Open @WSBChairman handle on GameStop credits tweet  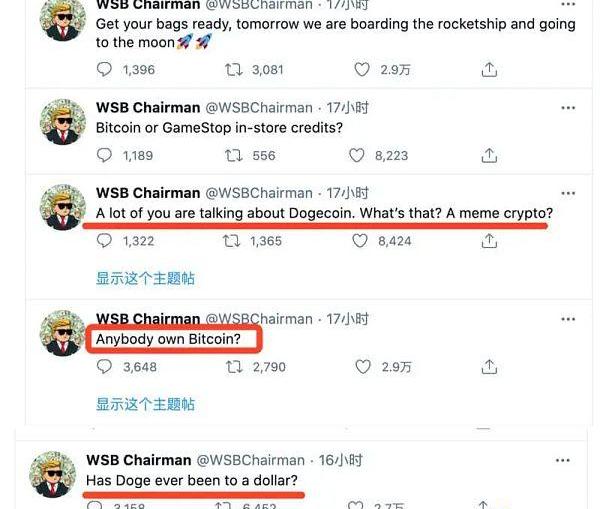259,108
